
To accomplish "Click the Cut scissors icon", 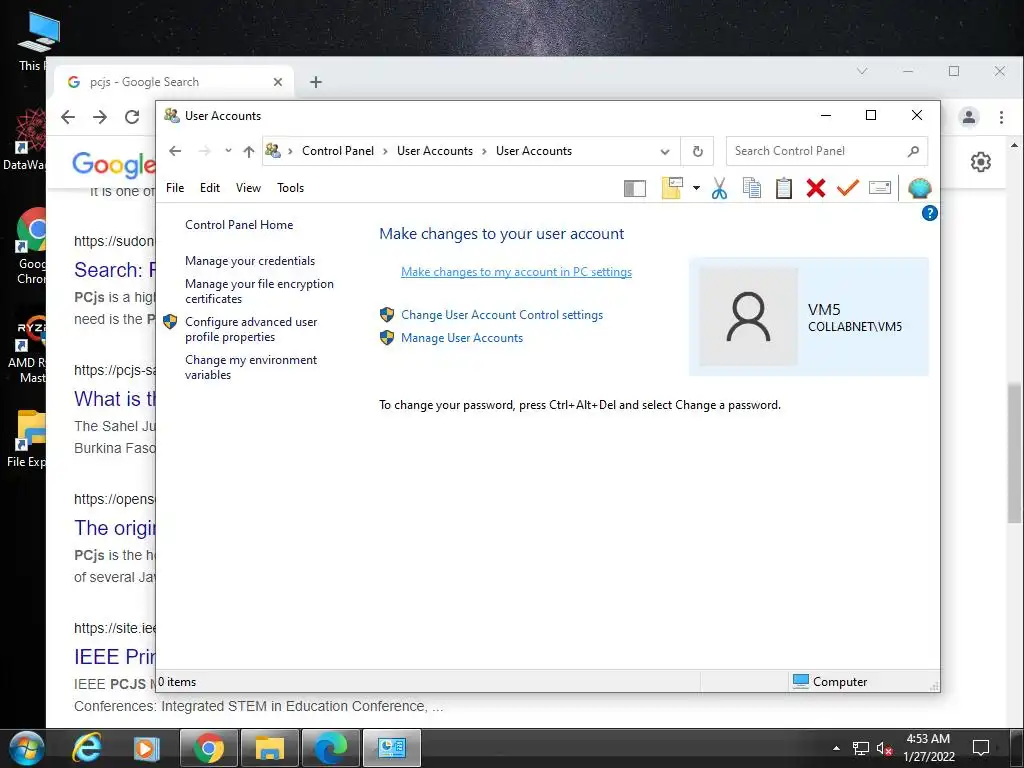I will (x=719, y=188).
